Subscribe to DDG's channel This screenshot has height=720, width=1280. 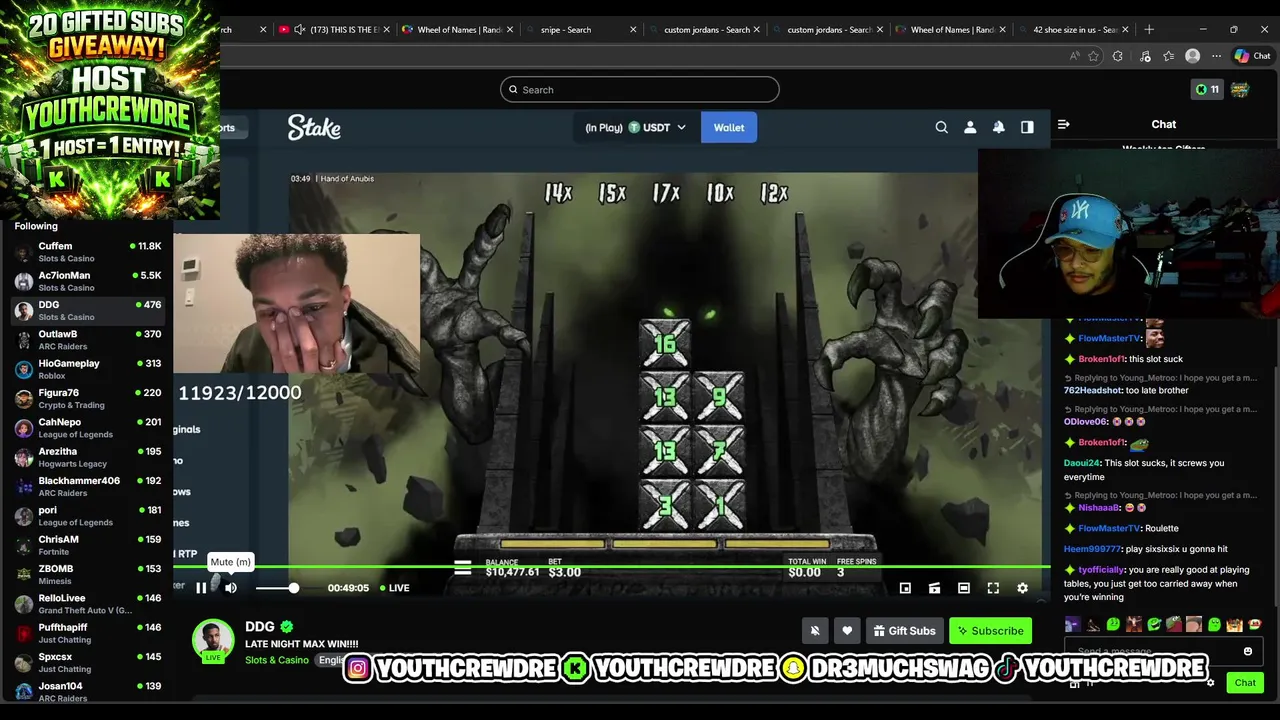click(x=990, y=631)
